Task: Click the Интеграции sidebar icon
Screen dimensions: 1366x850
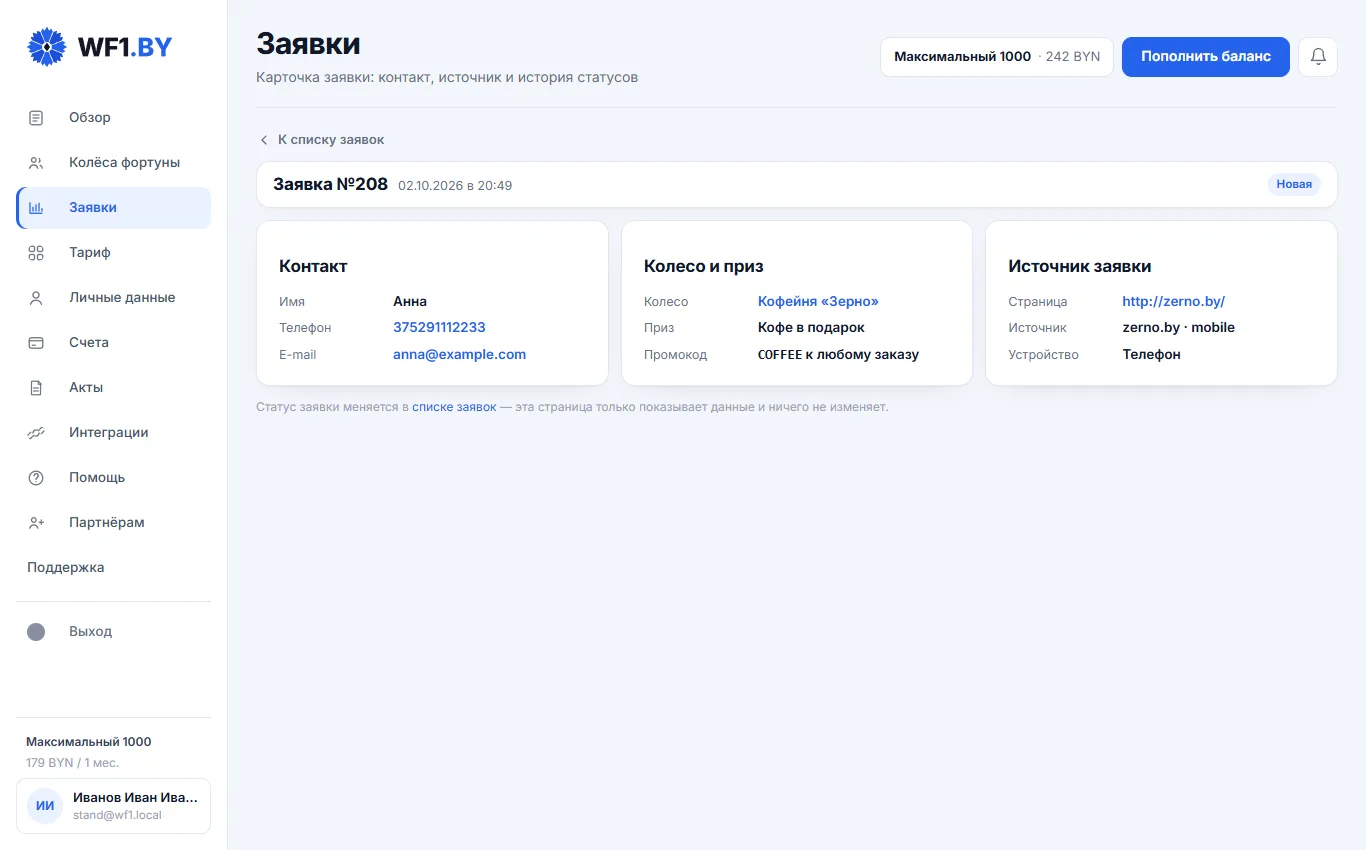Action: click(x=36, y=433)
